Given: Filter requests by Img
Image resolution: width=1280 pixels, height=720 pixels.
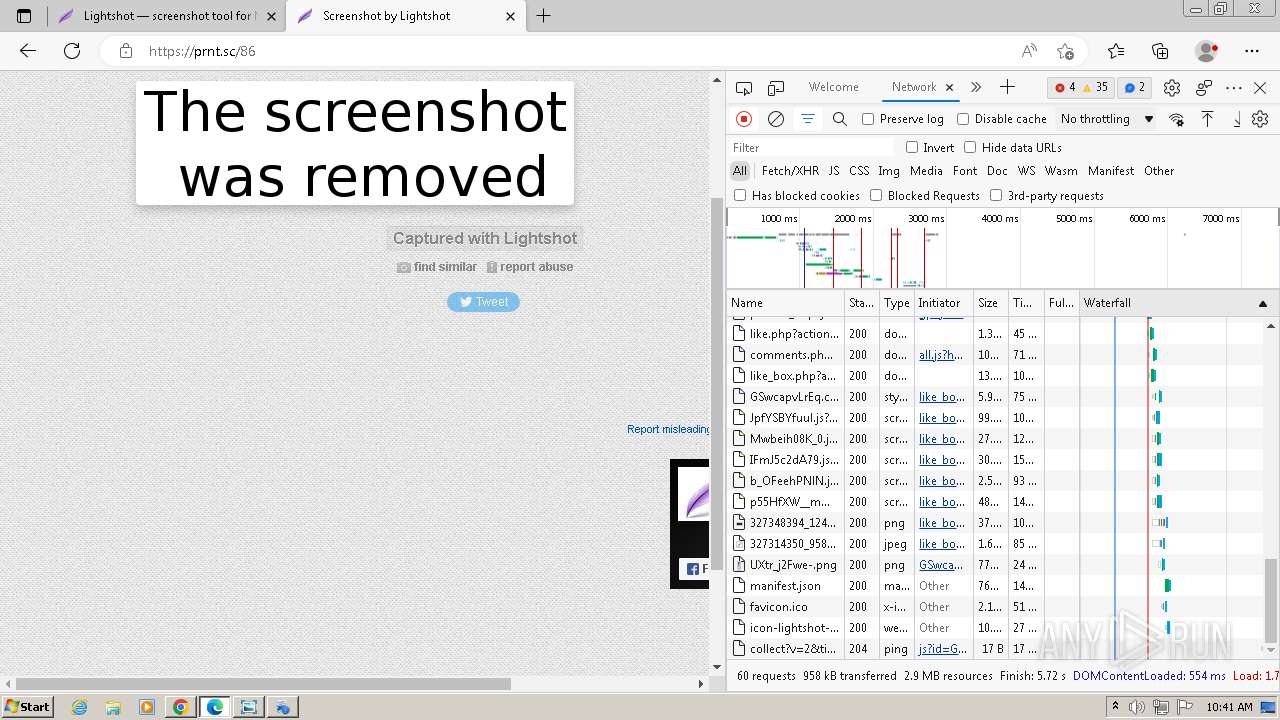Looking at the screenshot, I should [x=889, y=171].
